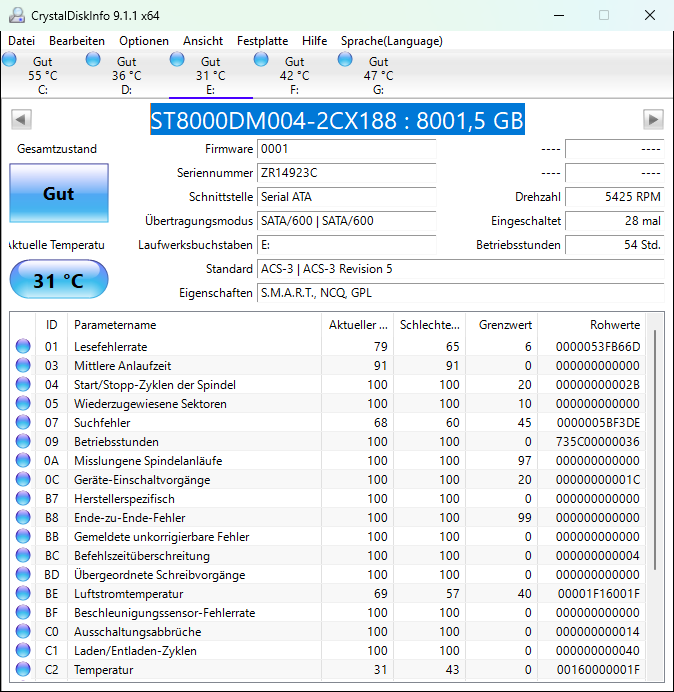This screenshot has width=674, height=692.
Task: Select drive C: status orb at 55 °C
Action: 9,59
